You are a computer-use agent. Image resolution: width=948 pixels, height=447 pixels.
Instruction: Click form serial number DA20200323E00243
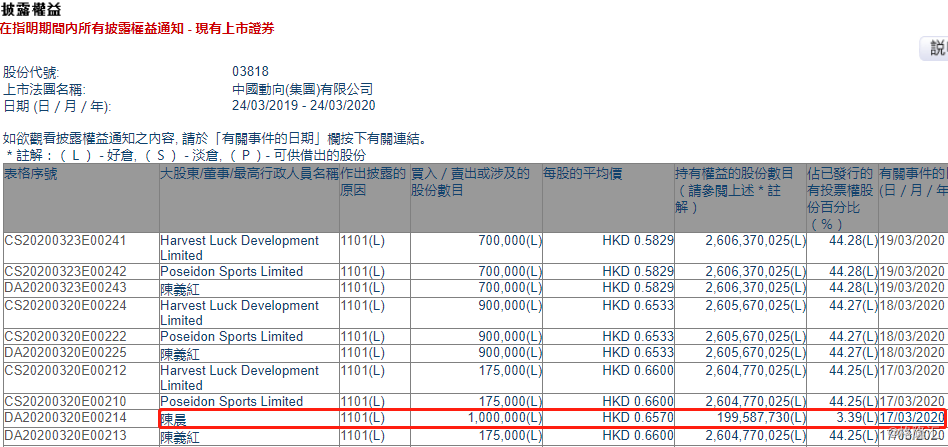click(x=65, y=287)
